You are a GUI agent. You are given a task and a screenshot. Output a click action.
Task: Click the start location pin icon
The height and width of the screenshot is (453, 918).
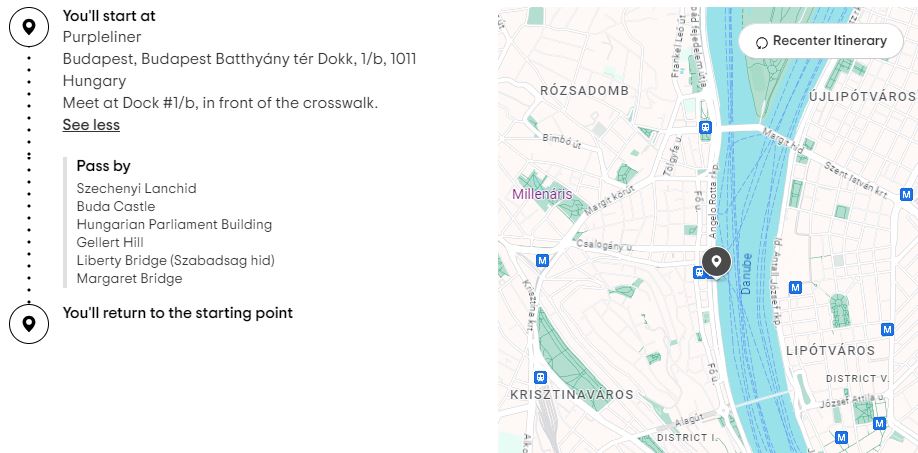point(29,27)
